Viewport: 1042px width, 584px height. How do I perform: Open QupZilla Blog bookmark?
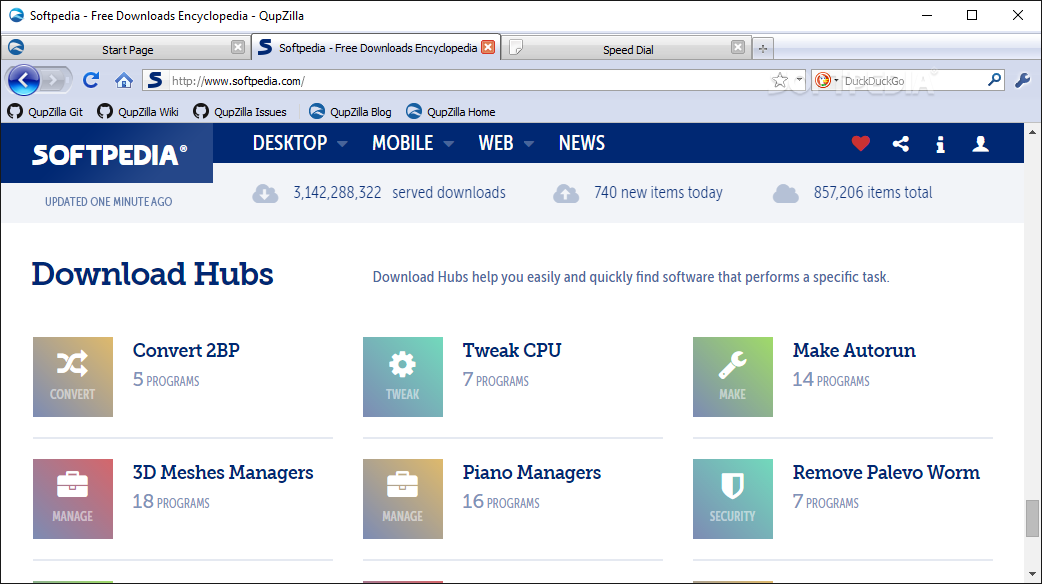[350, 112]
